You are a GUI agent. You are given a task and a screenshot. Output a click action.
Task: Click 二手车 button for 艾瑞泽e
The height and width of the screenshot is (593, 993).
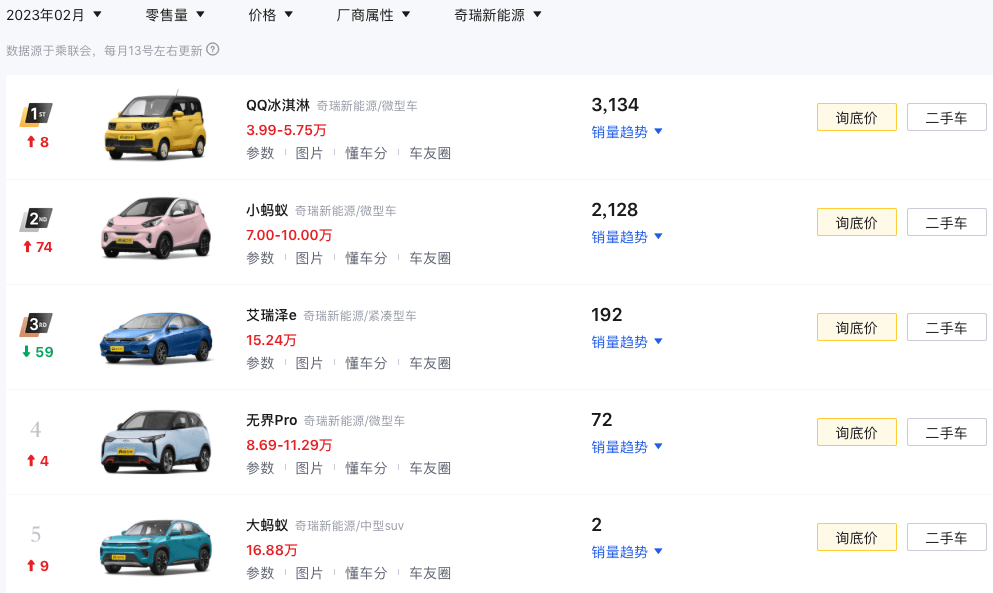(x=946, y=328)
